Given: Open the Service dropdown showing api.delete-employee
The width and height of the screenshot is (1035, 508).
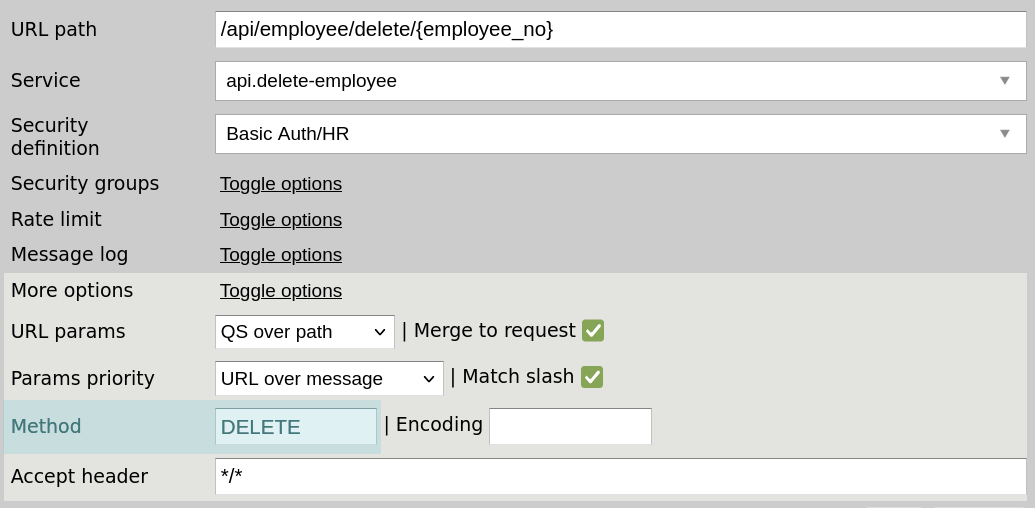Looking at the screenshot, I should click(620, 81).
